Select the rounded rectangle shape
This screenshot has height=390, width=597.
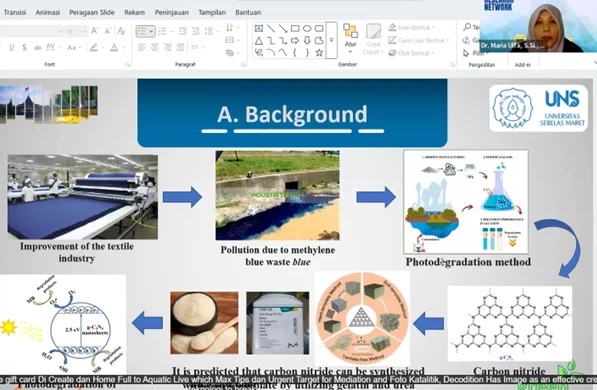click(x=319, y=28)
